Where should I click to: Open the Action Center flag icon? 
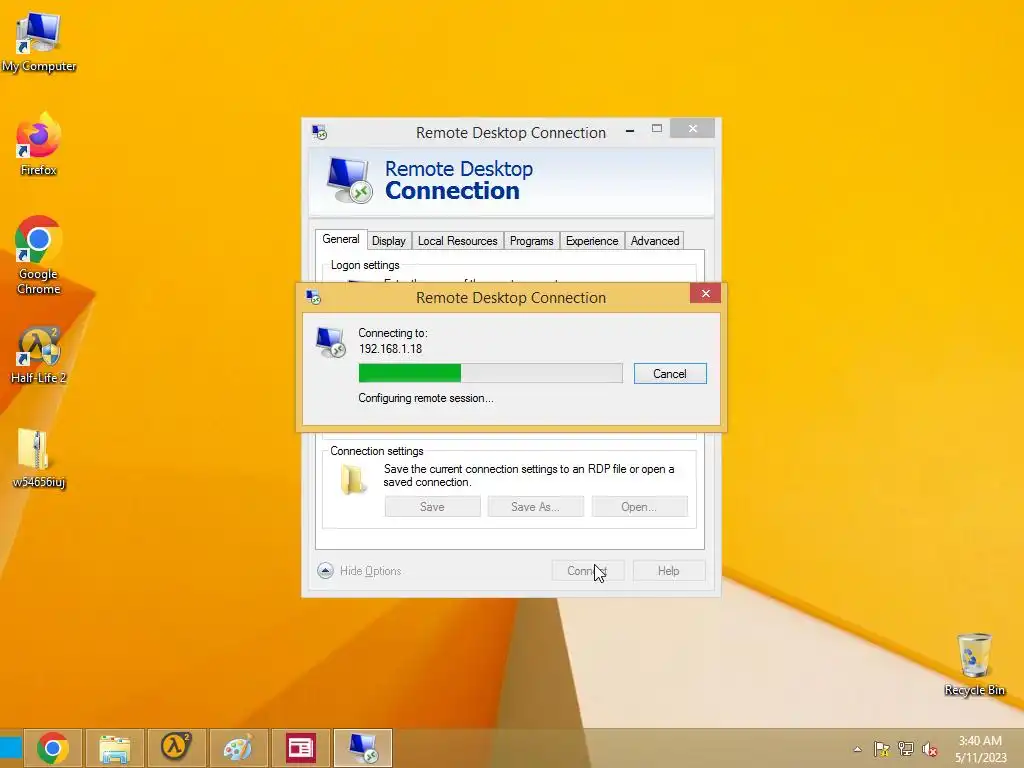tap(882, 749)
